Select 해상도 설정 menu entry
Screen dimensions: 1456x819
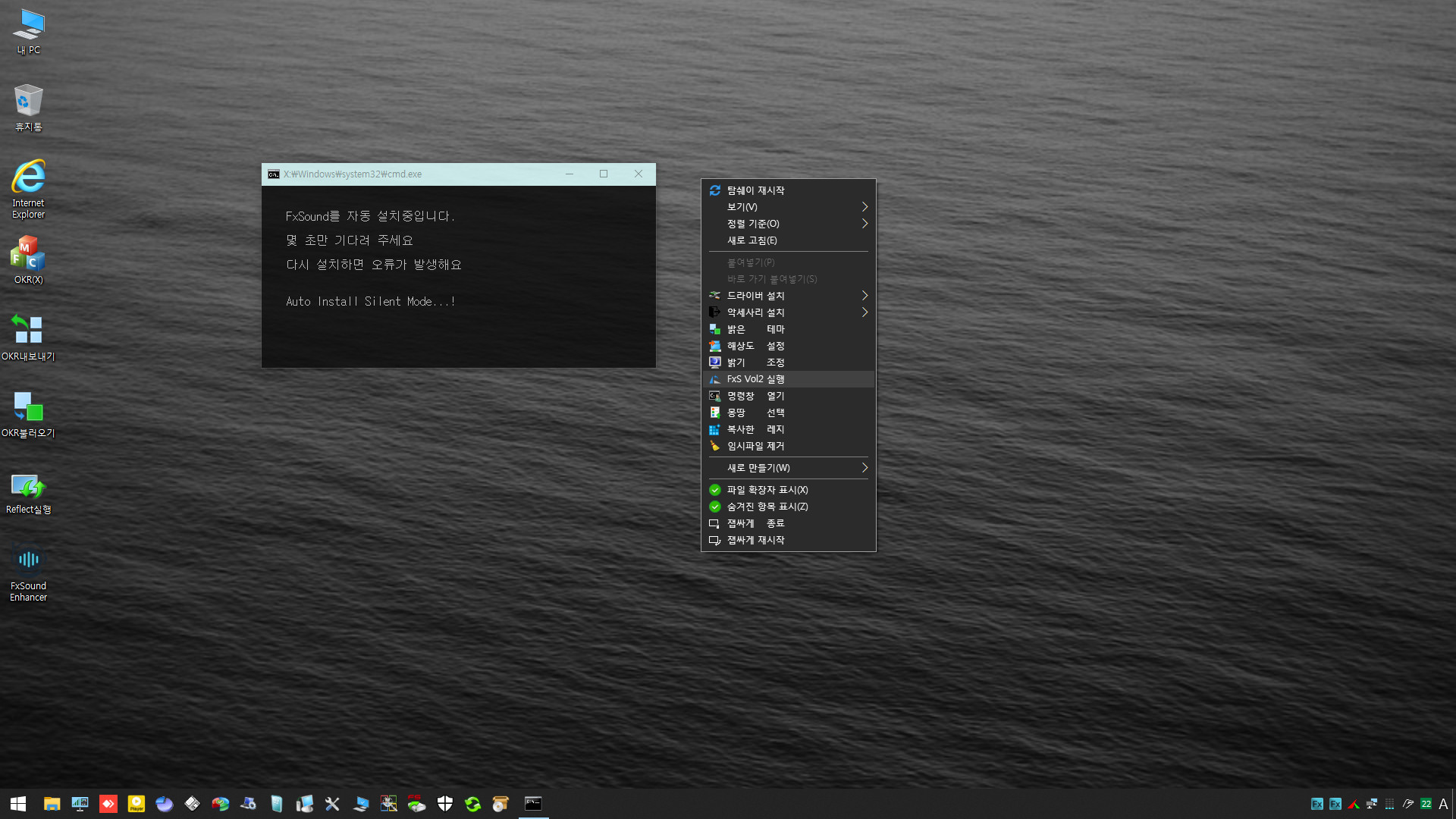point(789,346)
